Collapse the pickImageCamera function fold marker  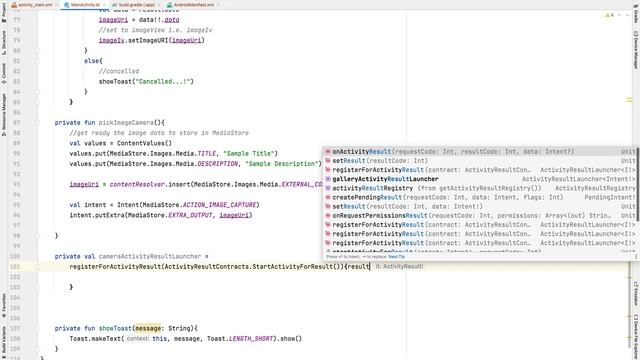[x=38, y=122]
